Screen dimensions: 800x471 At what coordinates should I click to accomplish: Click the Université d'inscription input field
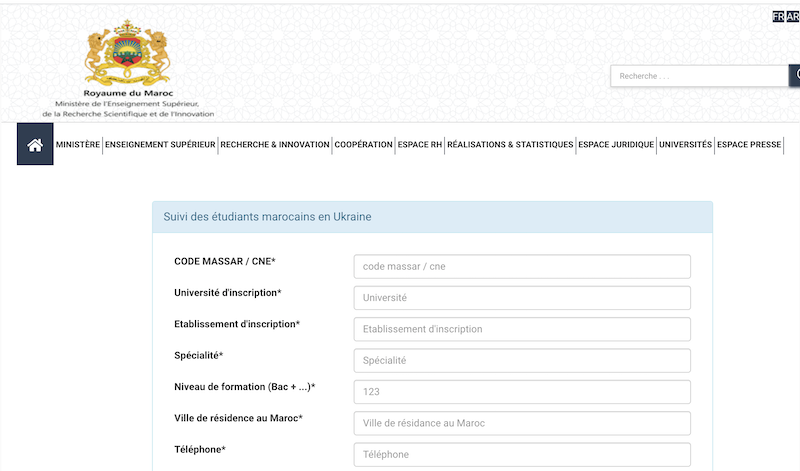(x=522, y=298)
